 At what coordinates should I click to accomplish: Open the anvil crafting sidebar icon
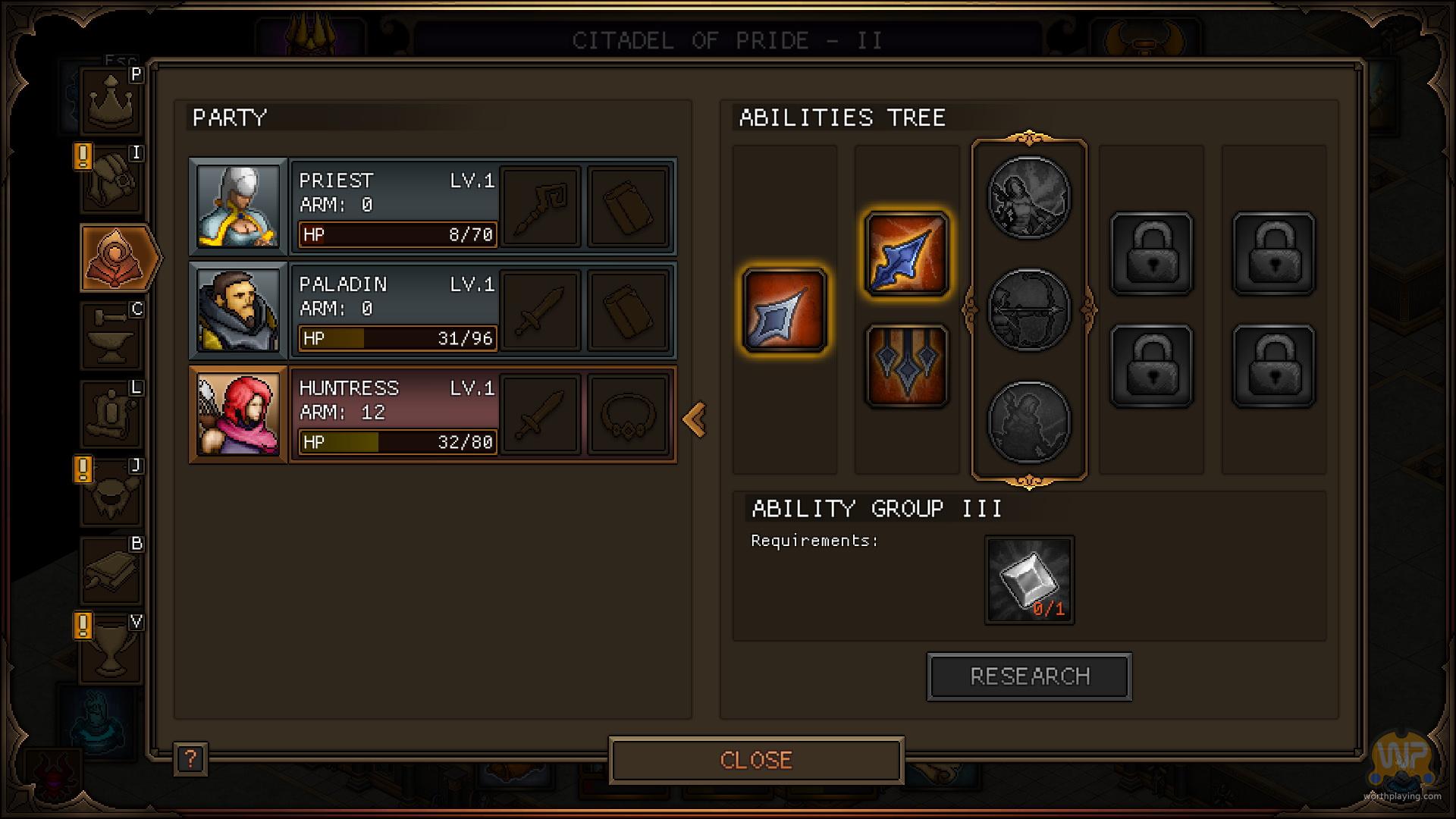[x=111, y=335]
